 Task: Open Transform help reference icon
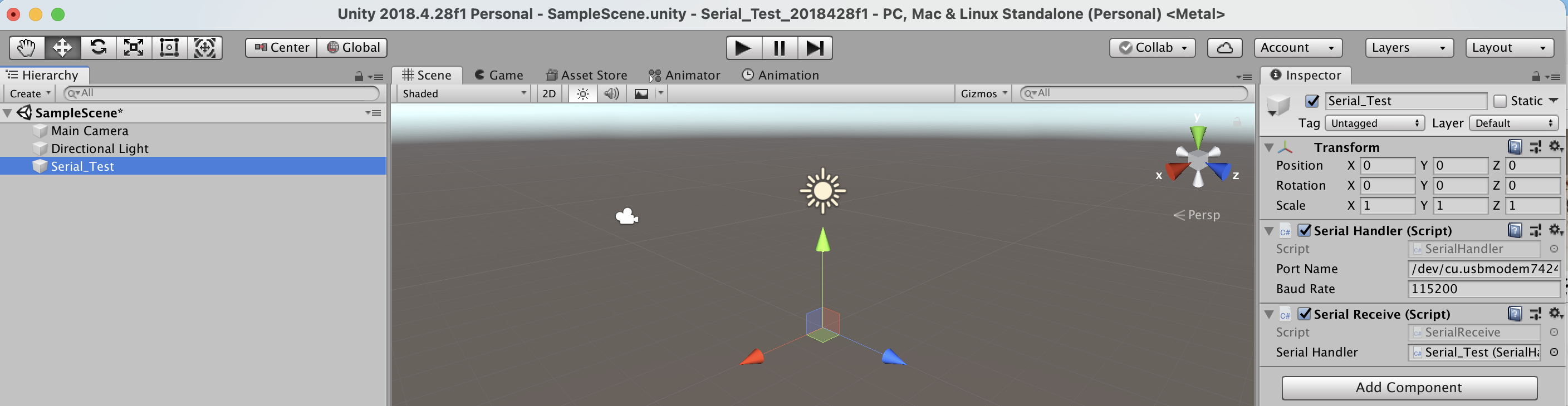pos(1515,146)
